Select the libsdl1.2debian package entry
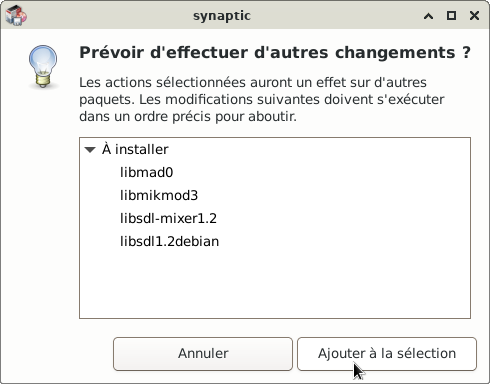The width and height of the screenshot is (490, 384). [275, 241]
